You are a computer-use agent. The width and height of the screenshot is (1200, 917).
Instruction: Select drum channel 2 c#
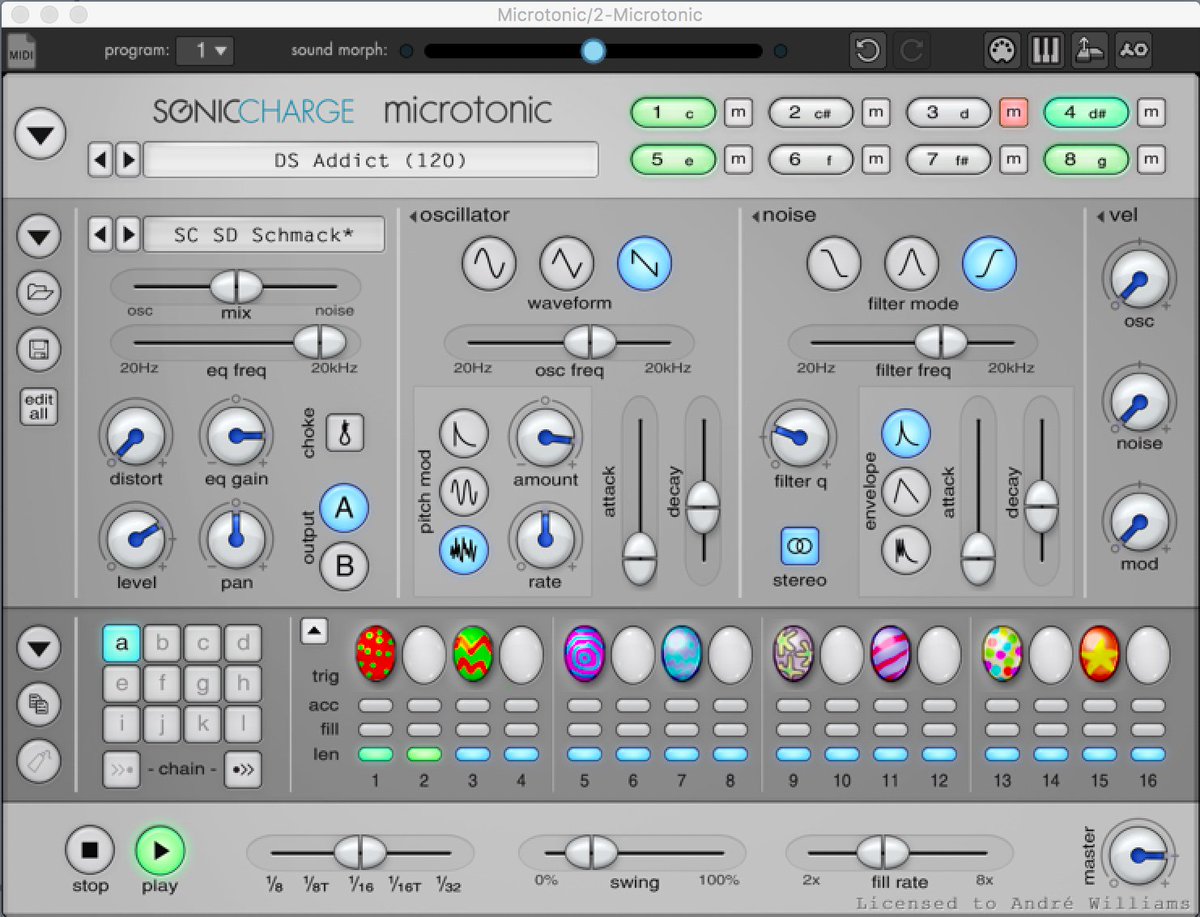pos(810,113)
